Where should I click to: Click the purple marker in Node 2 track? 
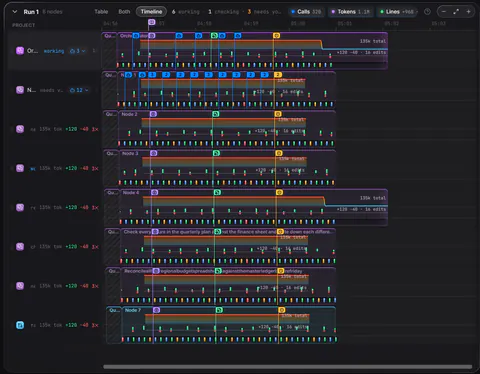pos(153,114)
